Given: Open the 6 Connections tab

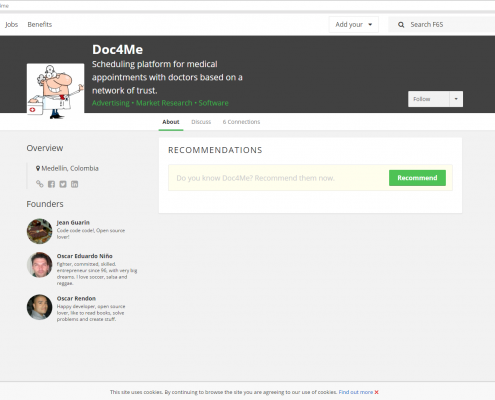Looking at the screenshot, I should point(241,122).
